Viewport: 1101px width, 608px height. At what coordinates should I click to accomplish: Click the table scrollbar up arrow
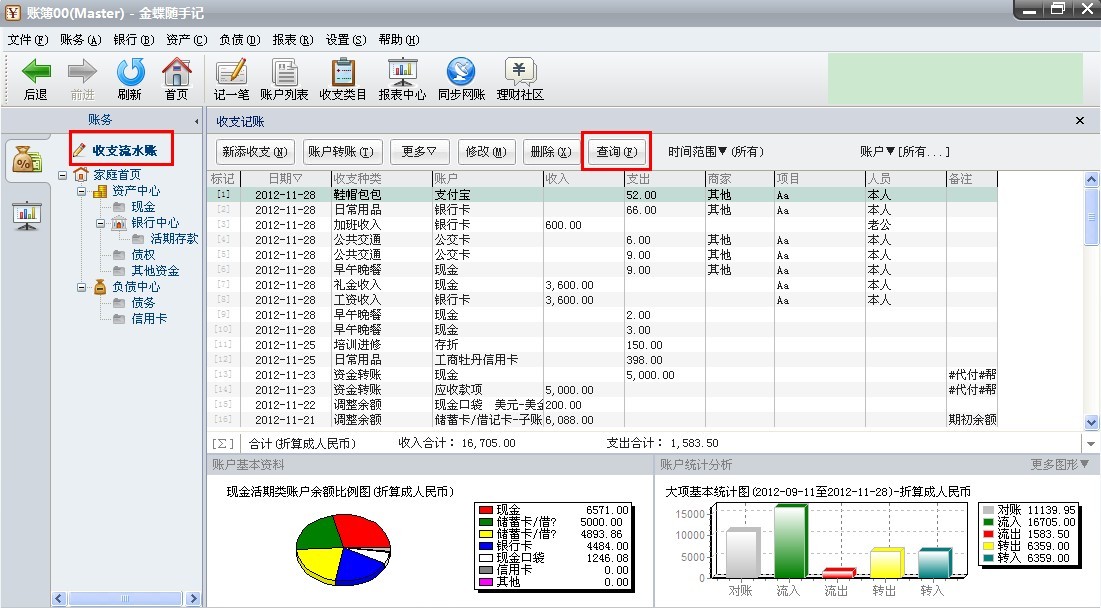click(1091, 179)
